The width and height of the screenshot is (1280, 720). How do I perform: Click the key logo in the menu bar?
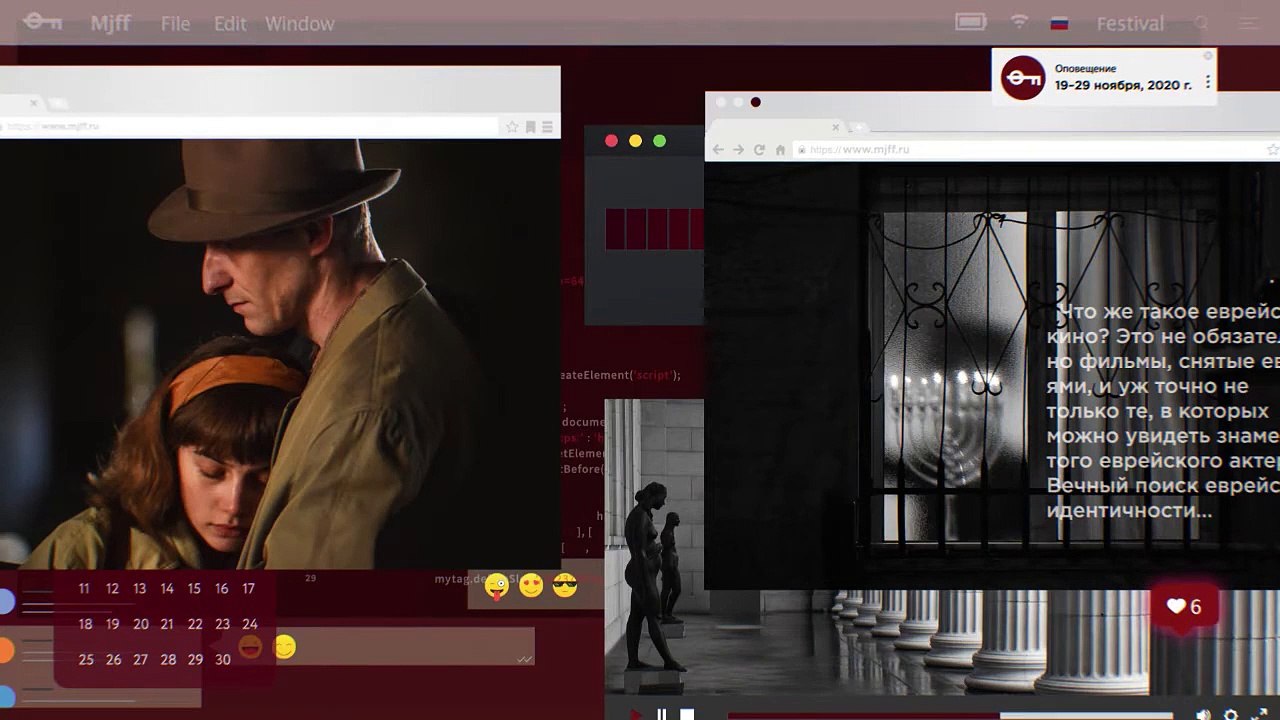coord(43,21)
